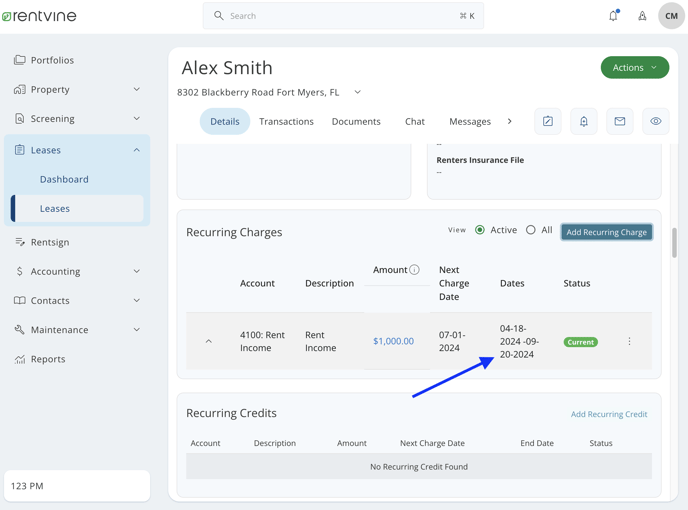Select the All view radio button
Image resolution: width=688 pixels, height=510 pixels.
530,230
